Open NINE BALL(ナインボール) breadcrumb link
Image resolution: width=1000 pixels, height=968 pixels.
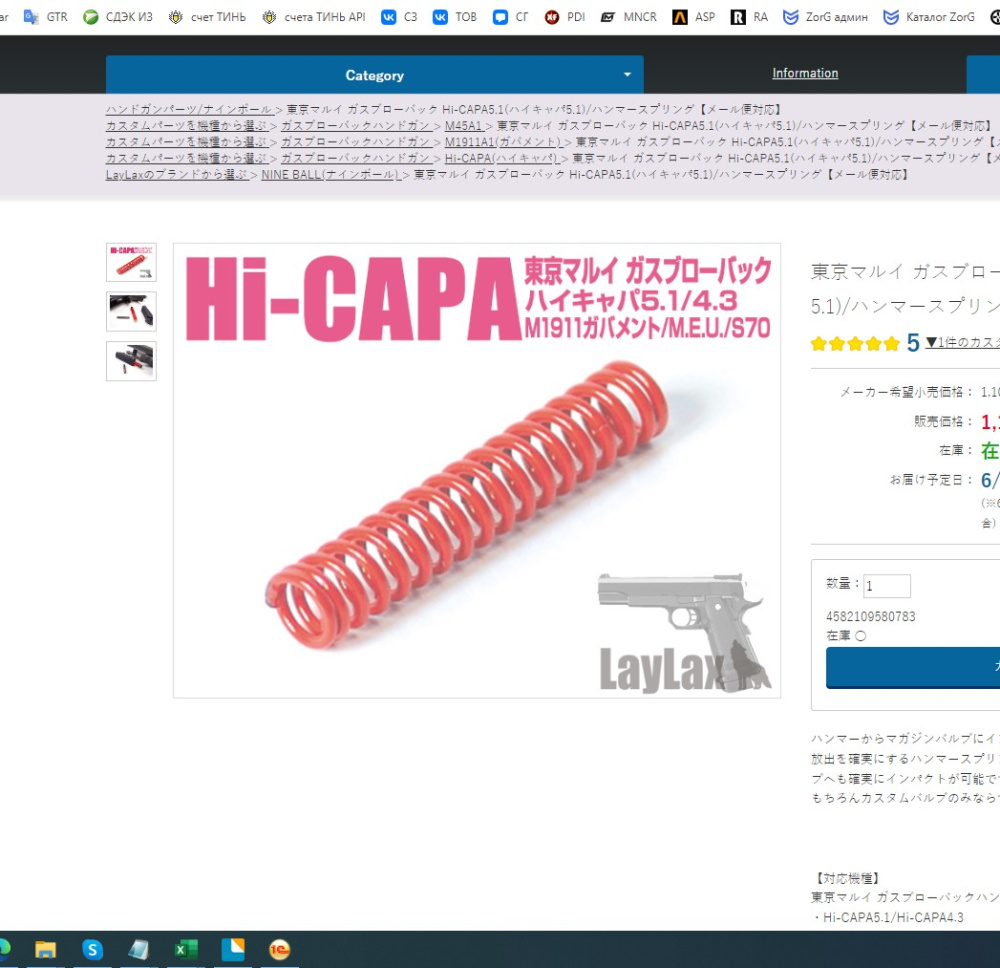(x=331, y=175)
